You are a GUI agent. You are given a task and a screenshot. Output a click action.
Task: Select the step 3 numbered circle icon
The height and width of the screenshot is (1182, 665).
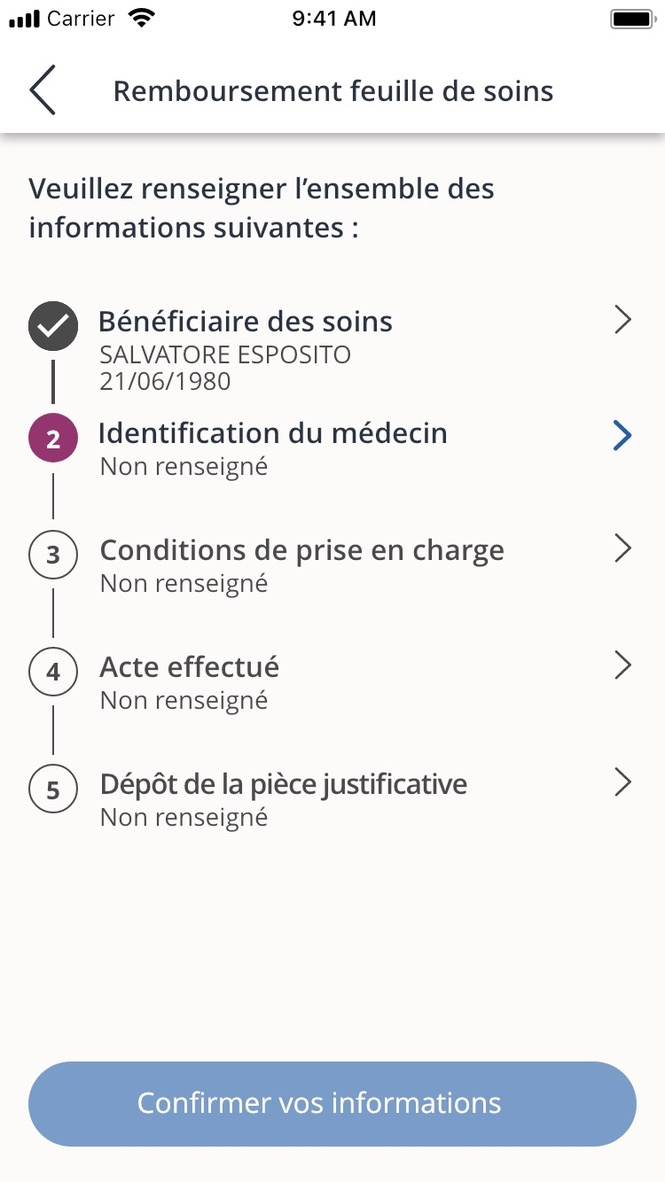(52, 555)
